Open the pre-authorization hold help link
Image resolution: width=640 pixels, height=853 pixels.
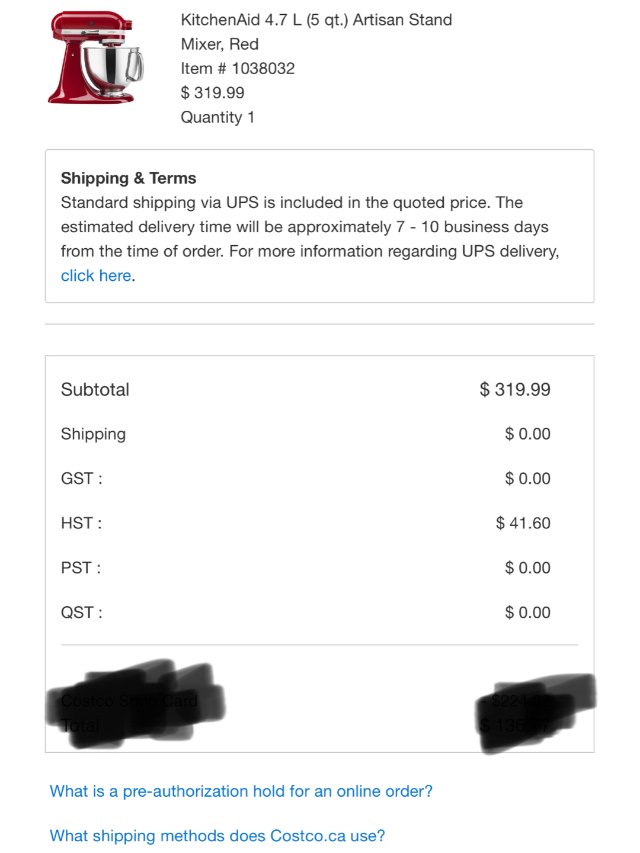pos(241,792)
